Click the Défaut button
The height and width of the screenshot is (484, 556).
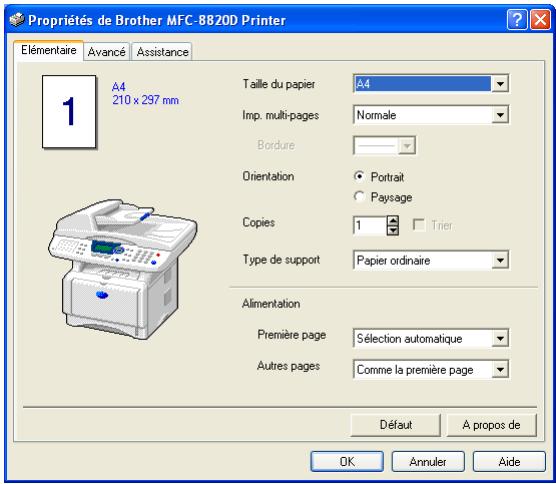click(396, 424)
